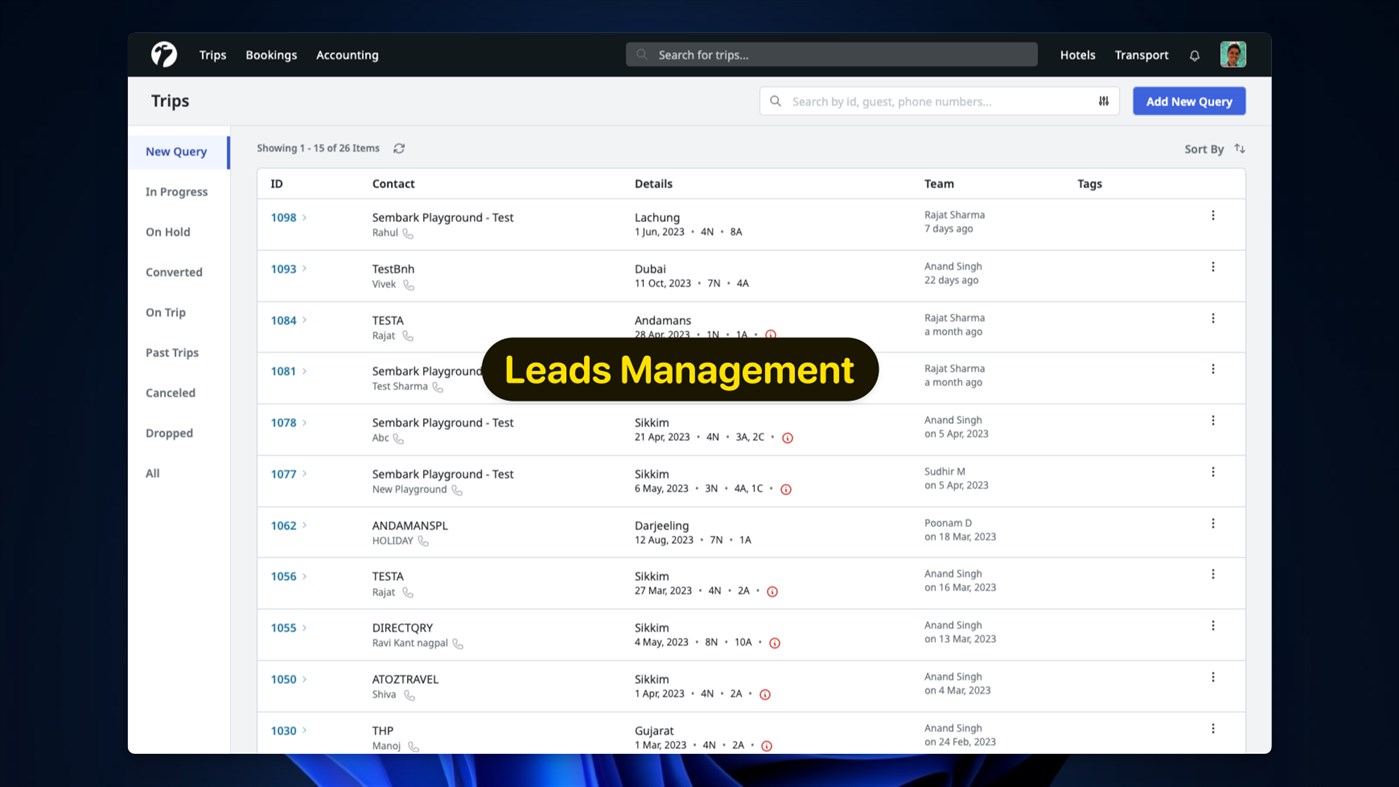Open the three-dot menu for trip 1062
Screen dimensions: 1399x787
(x=1213, y=523)
